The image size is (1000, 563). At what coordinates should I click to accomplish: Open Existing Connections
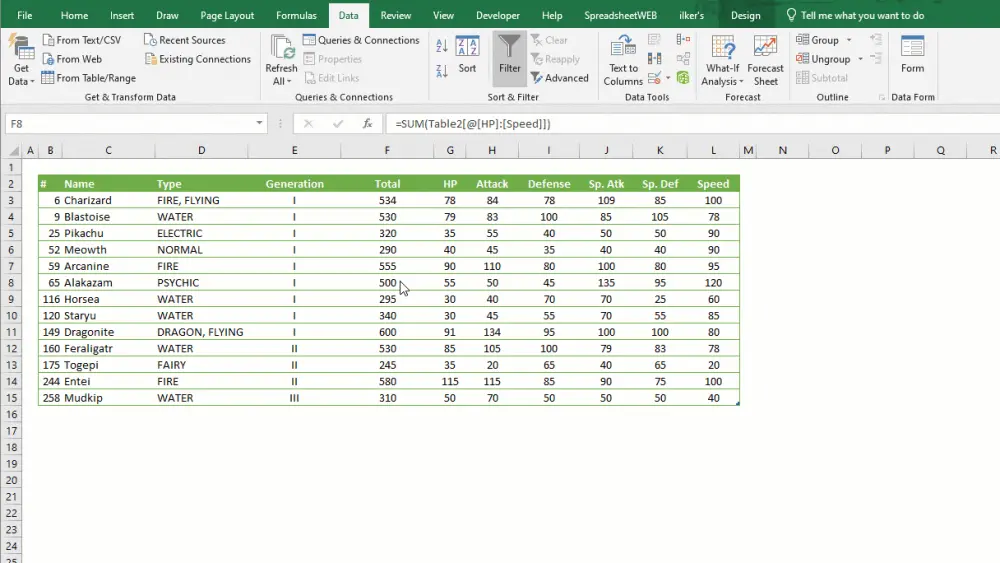click(x=198, y=59)
